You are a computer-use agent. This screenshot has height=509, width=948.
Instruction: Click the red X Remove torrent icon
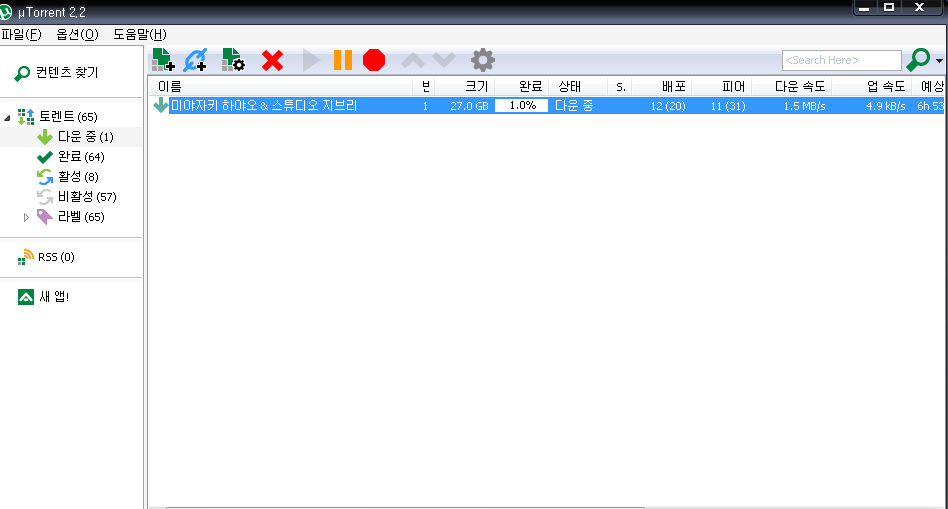pos(272,60)
